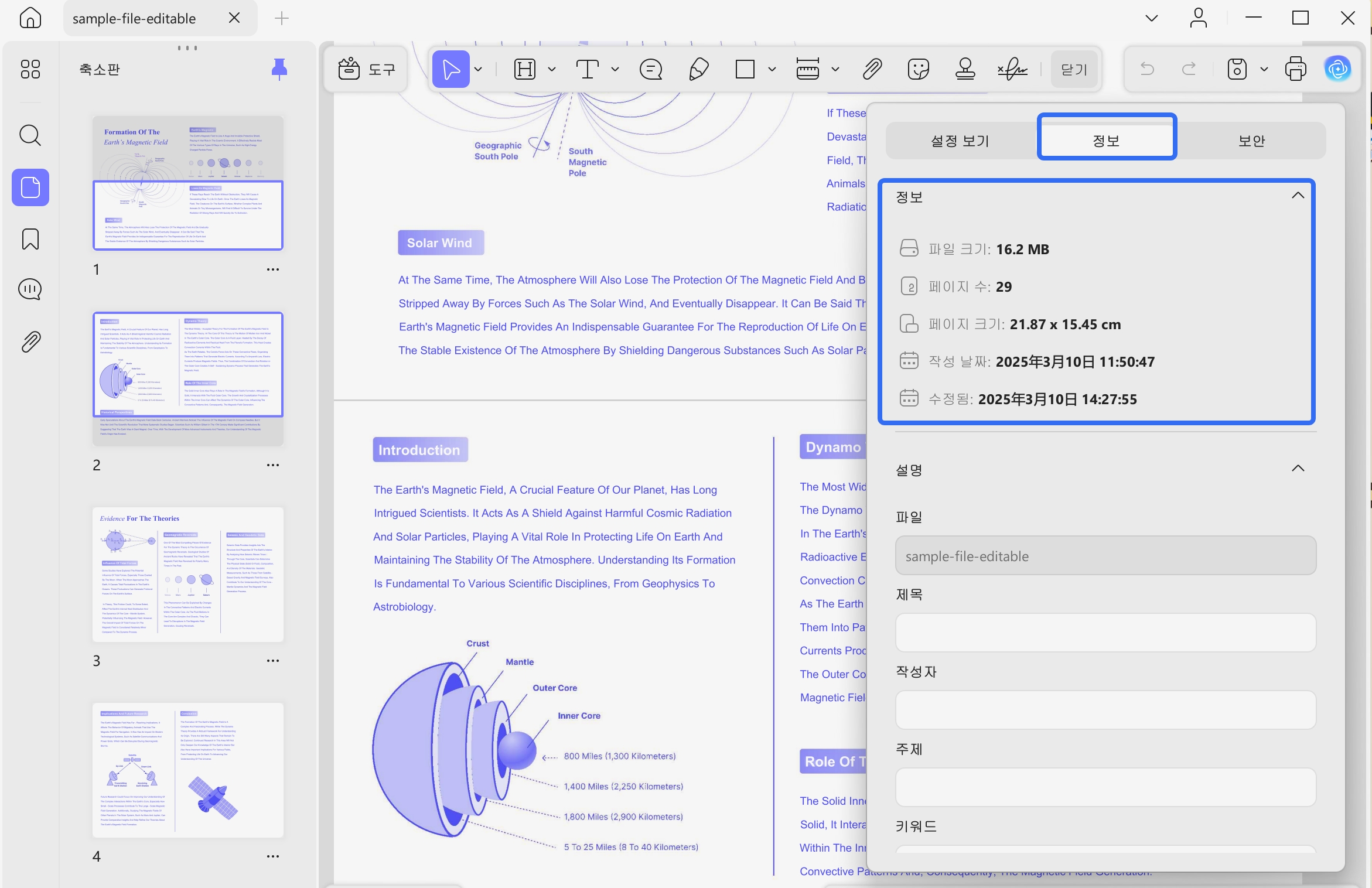Click the 닫기 button in toolbar
1372x888 pixels.
pos(1074,69)
